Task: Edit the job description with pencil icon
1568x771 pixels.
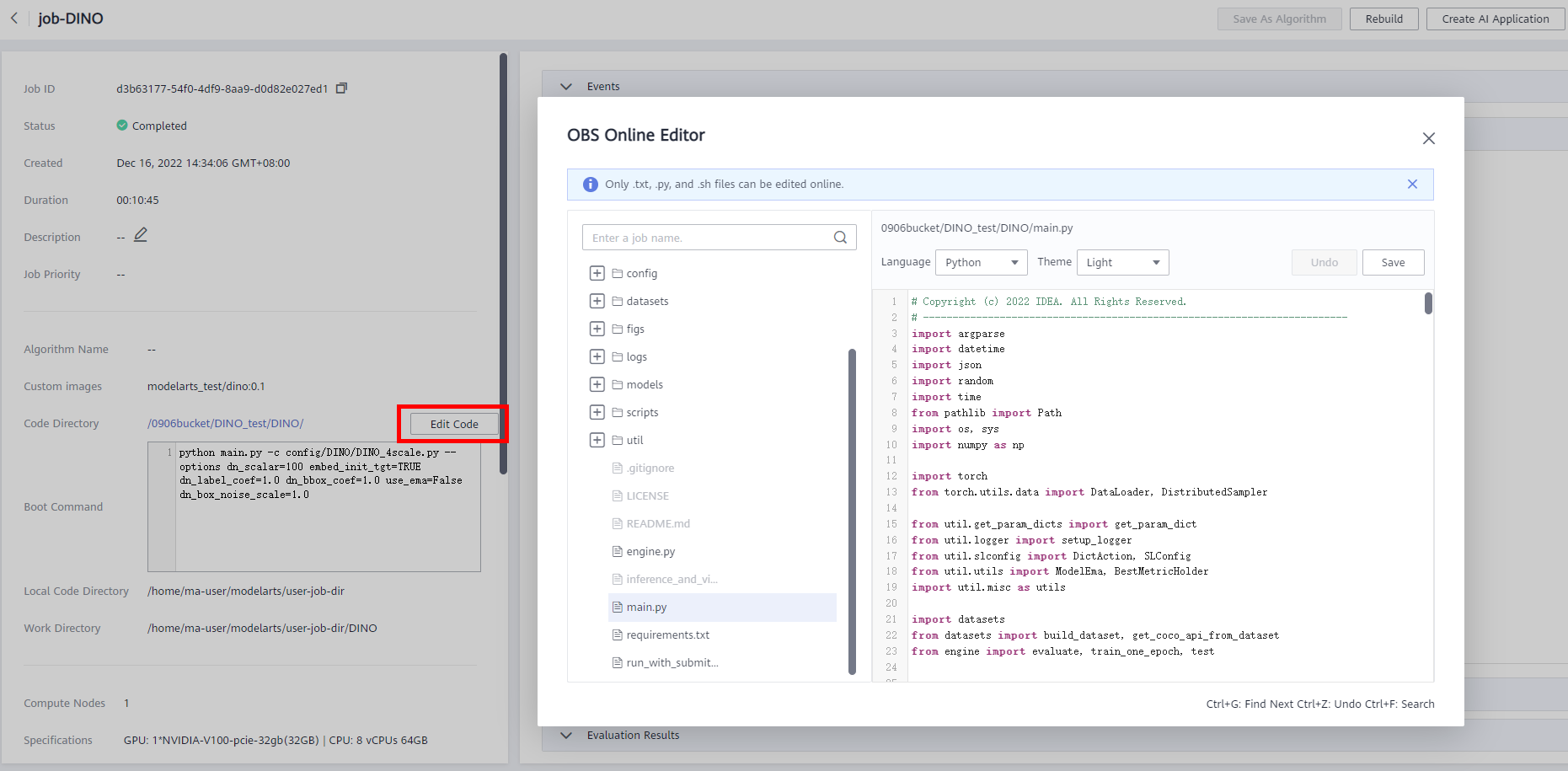Action: click(x=141, y=235)
